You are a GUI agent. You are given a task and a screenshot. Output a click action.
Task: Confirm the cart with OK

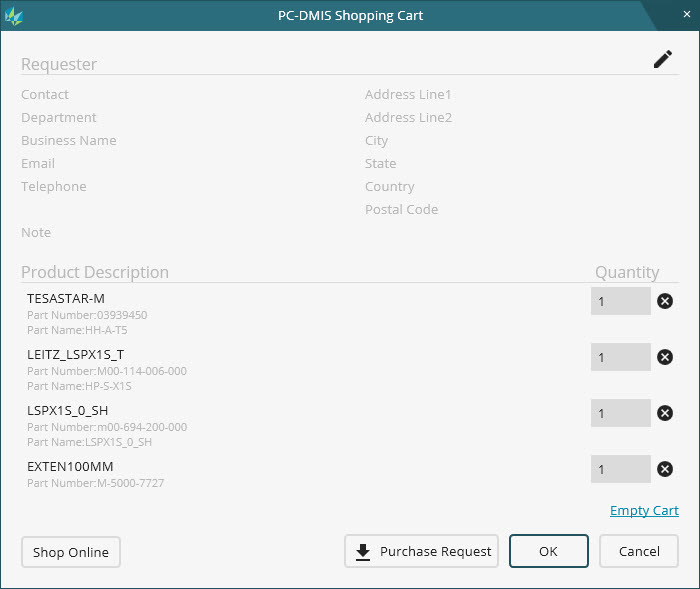(548, 551)
